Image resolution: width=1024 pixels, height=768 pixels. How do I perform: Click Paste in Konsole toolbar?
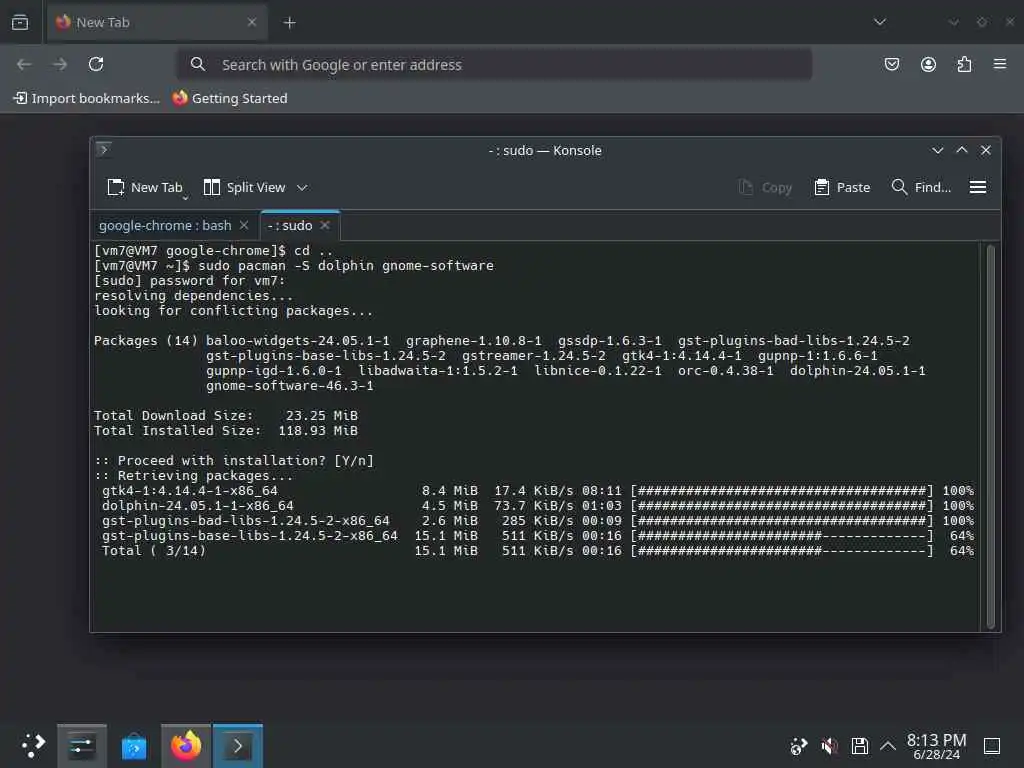[x=842, y=187]
